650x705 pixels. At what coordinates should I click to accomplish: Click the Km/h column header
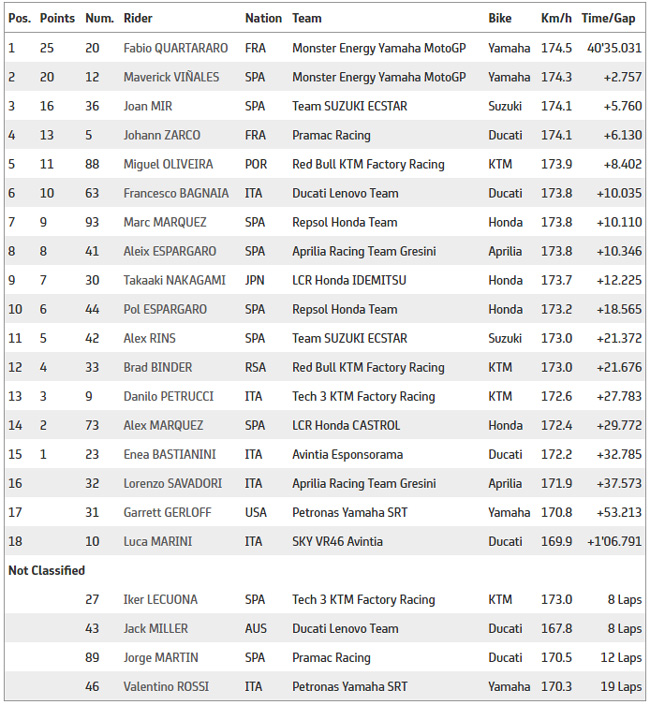(x=556, y=18)
